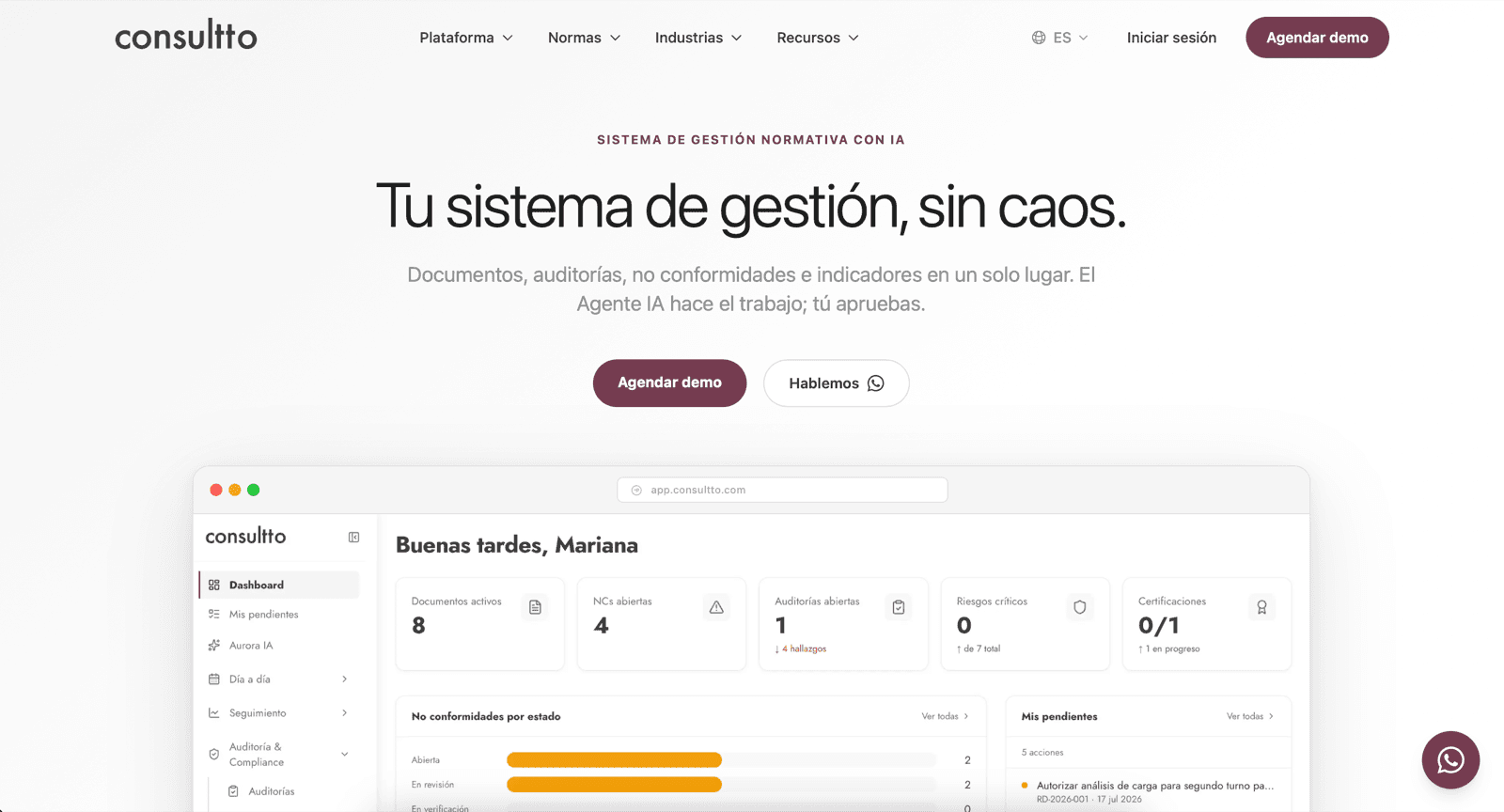Click the Mis pendientes checklist icon
Screen dimensions: 1504x812
(x=214, y=614)
